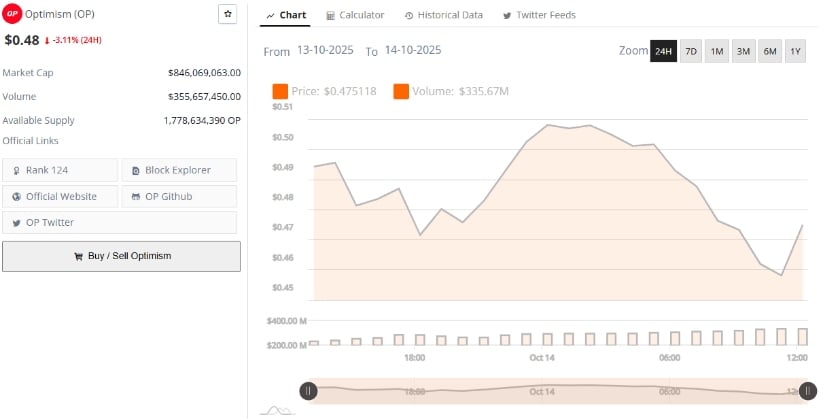Choose the 3M zoom option
825x419 pixels.
tap(743, 51)
